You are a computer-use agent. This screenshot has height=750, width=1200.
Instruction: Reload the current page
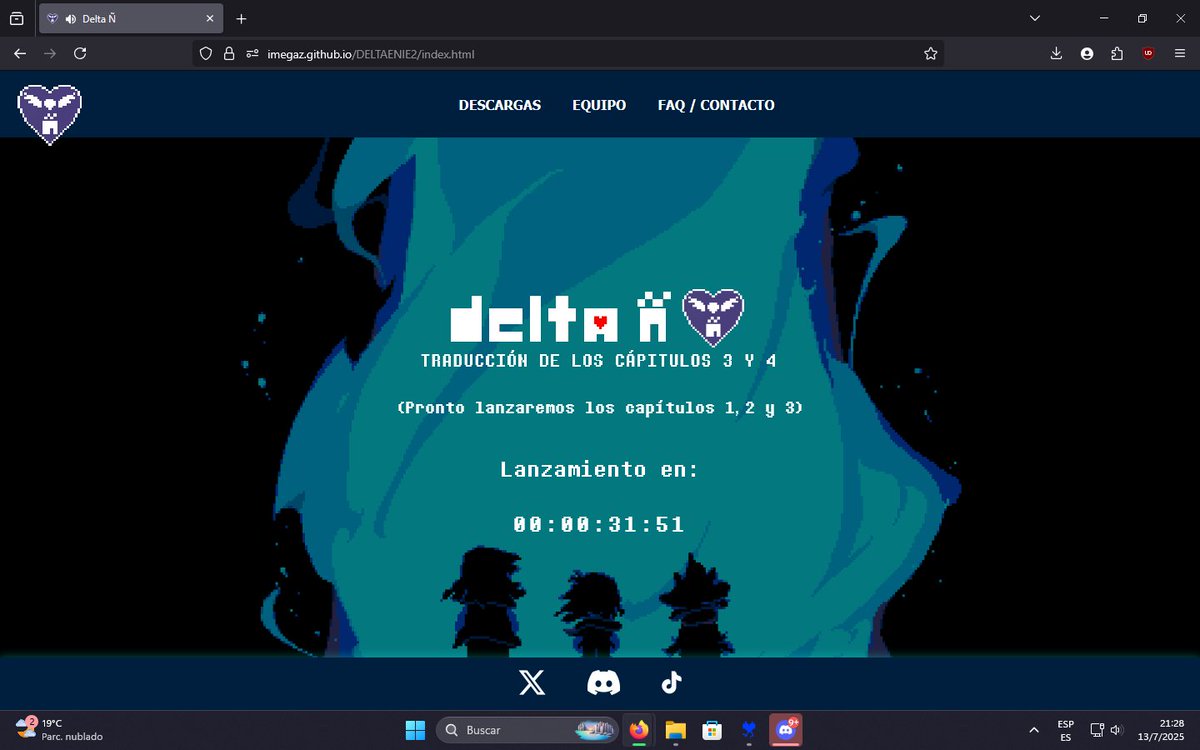point(80,54)
